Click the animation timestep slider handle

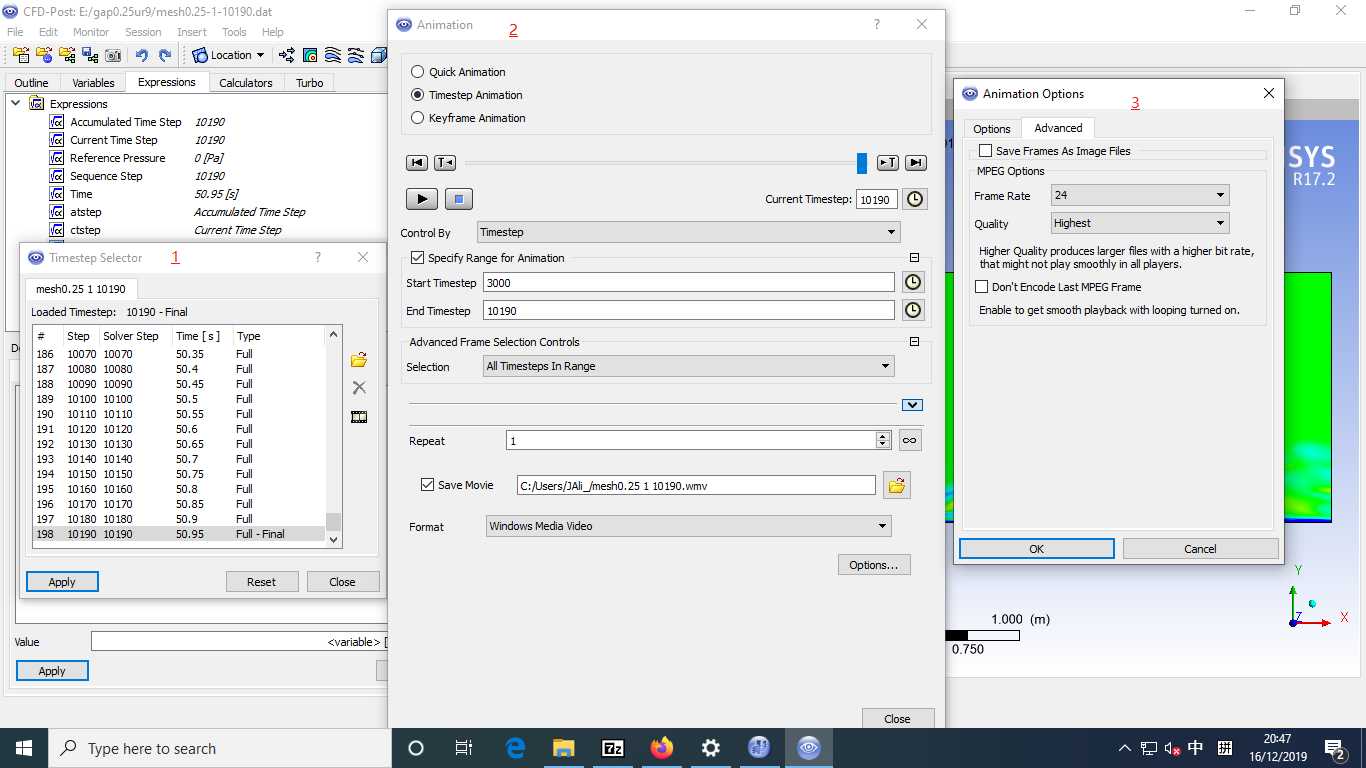pyautogui.click(x=862, y=163)
